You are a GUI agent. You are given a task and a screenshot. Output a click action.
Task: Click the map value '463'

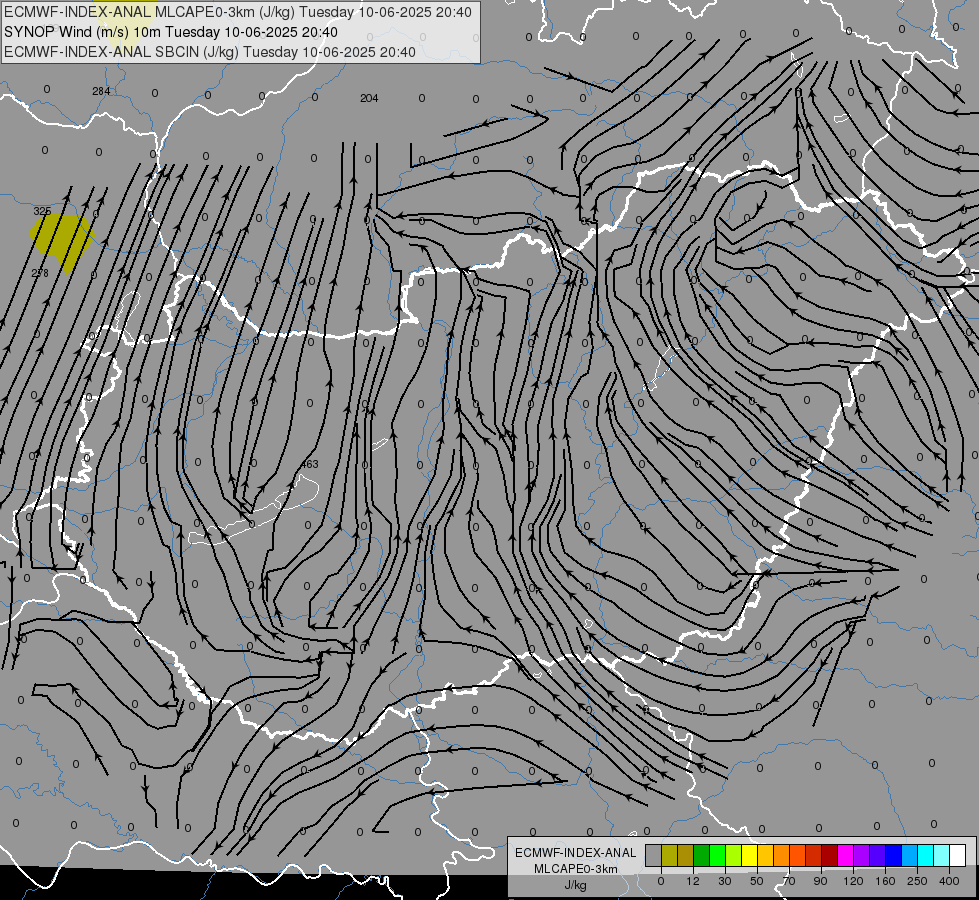[x=309, y=464]
